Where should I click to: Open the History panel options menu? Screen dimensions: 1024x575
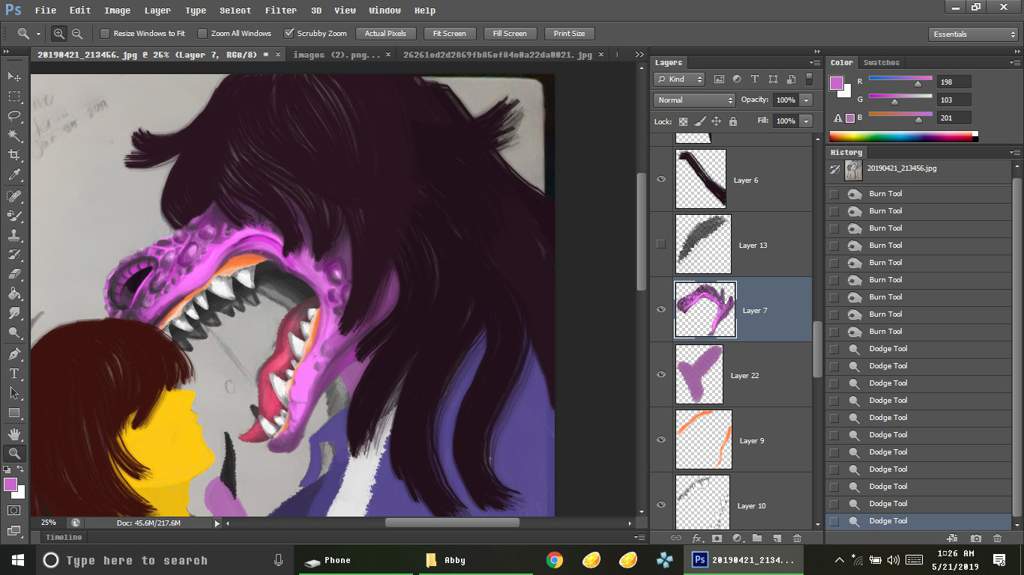pyautogui.click(x=1014, y=152)
